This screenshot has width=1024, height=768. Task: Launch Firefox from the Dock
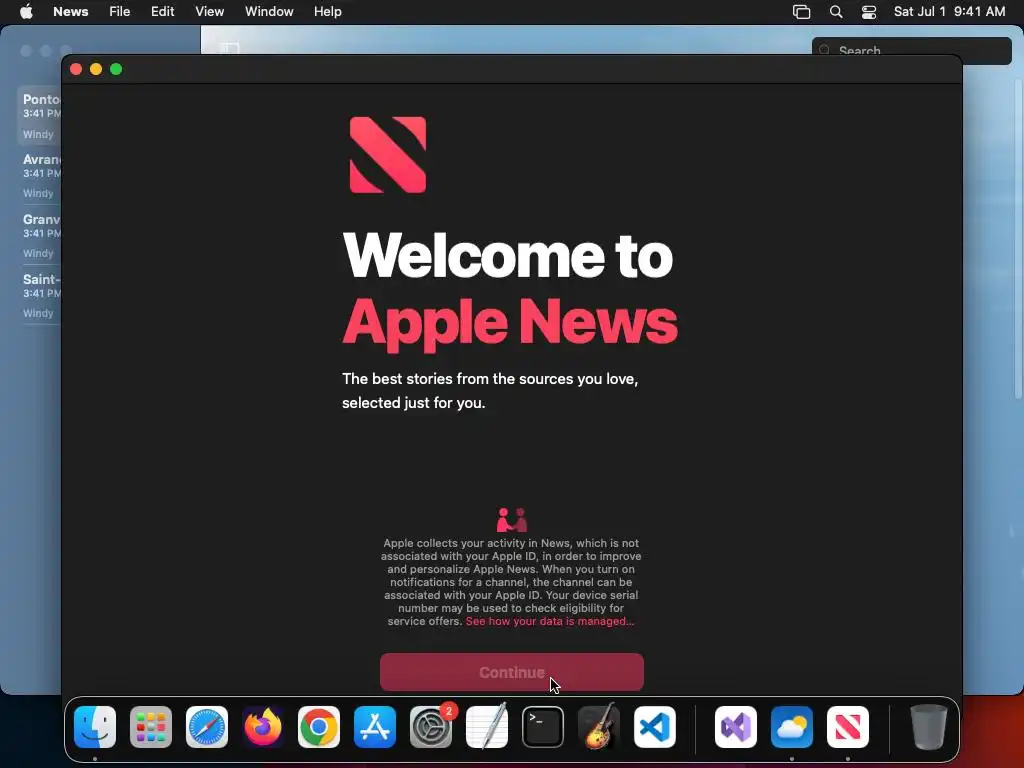[x=263, y=727]
